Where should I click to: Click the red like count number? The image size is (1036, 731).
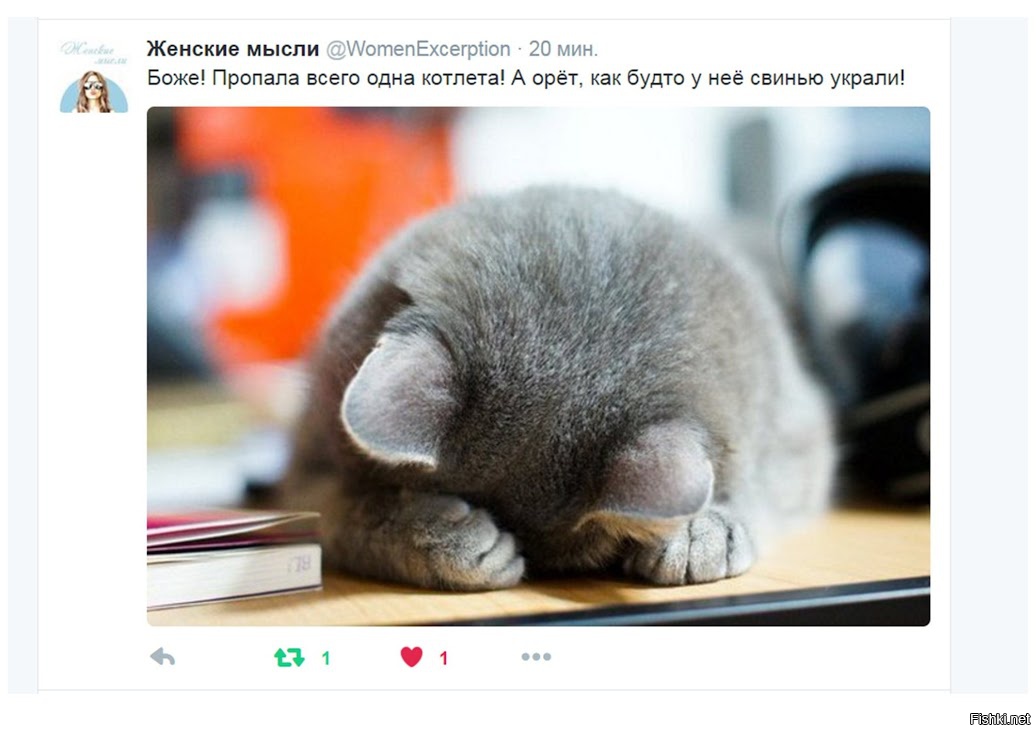tap(444, 658)
